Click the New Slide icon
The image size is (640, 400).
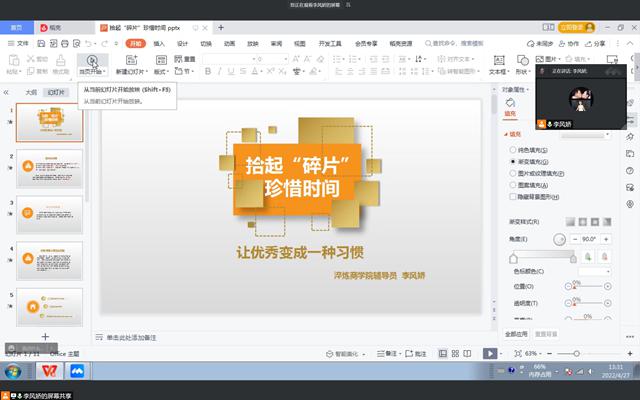(x=131, y=60)
